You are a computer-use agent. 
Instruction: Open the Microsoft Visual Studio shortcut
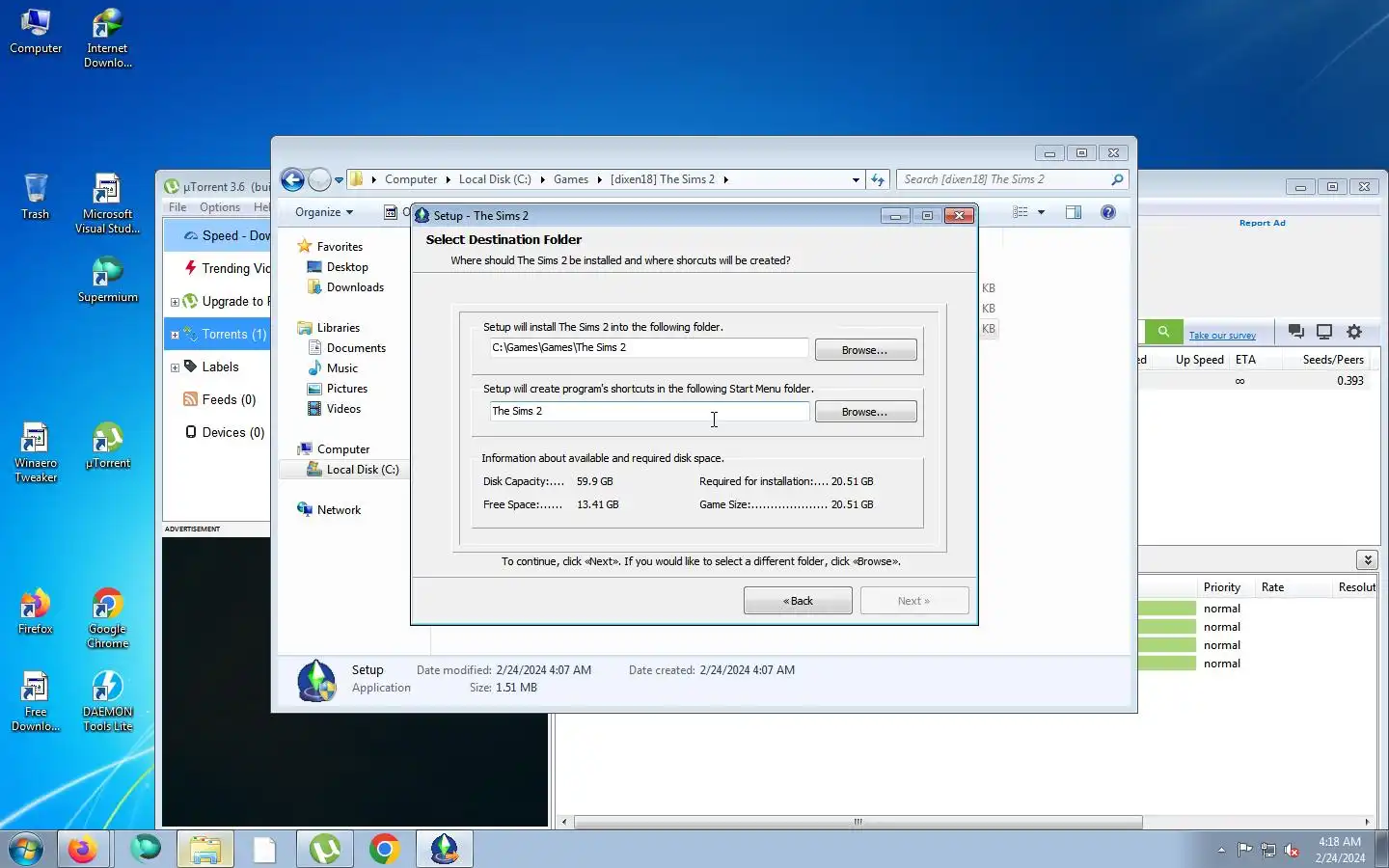107,204
